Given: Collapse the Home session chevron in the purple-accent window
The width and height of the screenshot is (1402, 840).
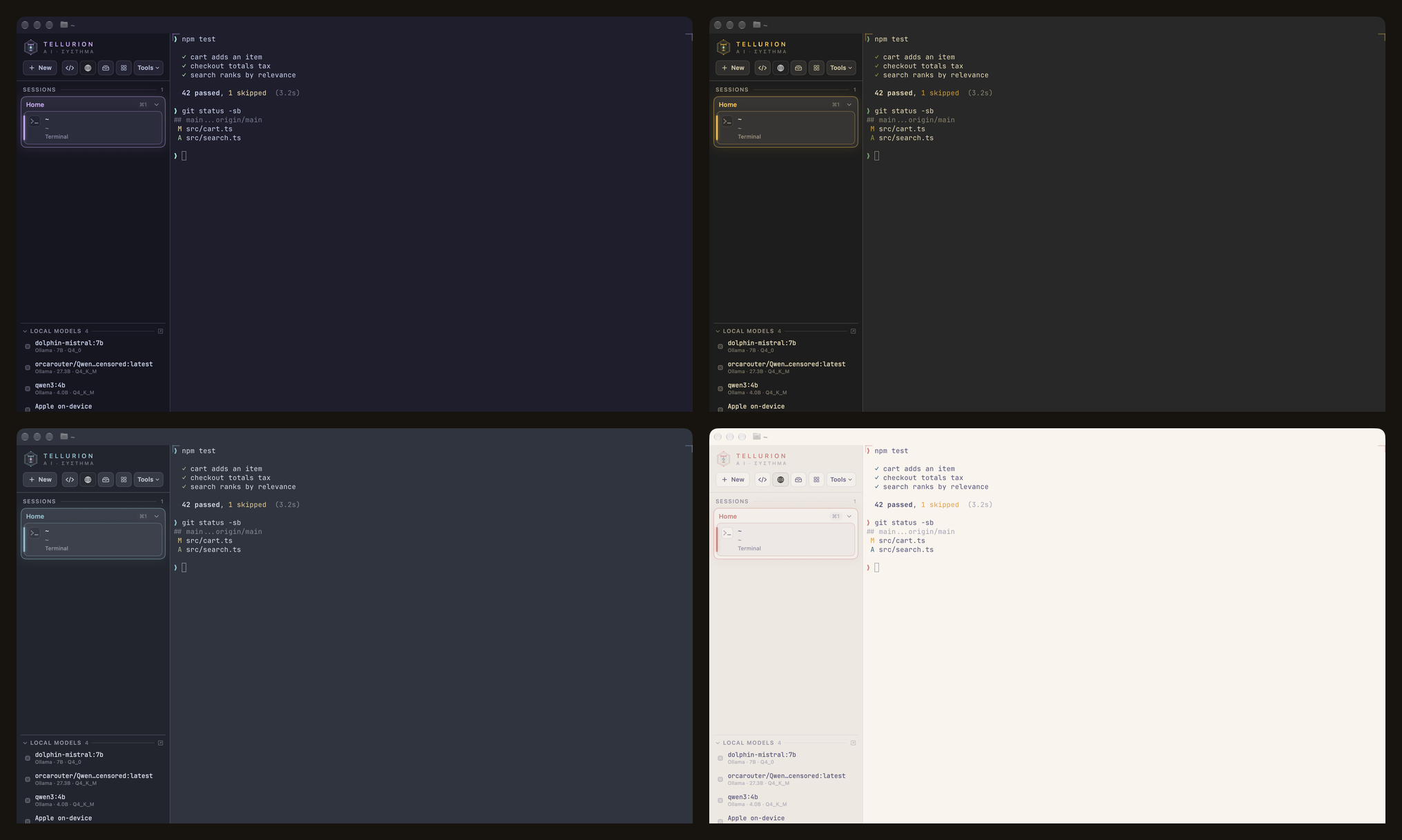Looking at the screenshot, I should (x=157, y=105).
